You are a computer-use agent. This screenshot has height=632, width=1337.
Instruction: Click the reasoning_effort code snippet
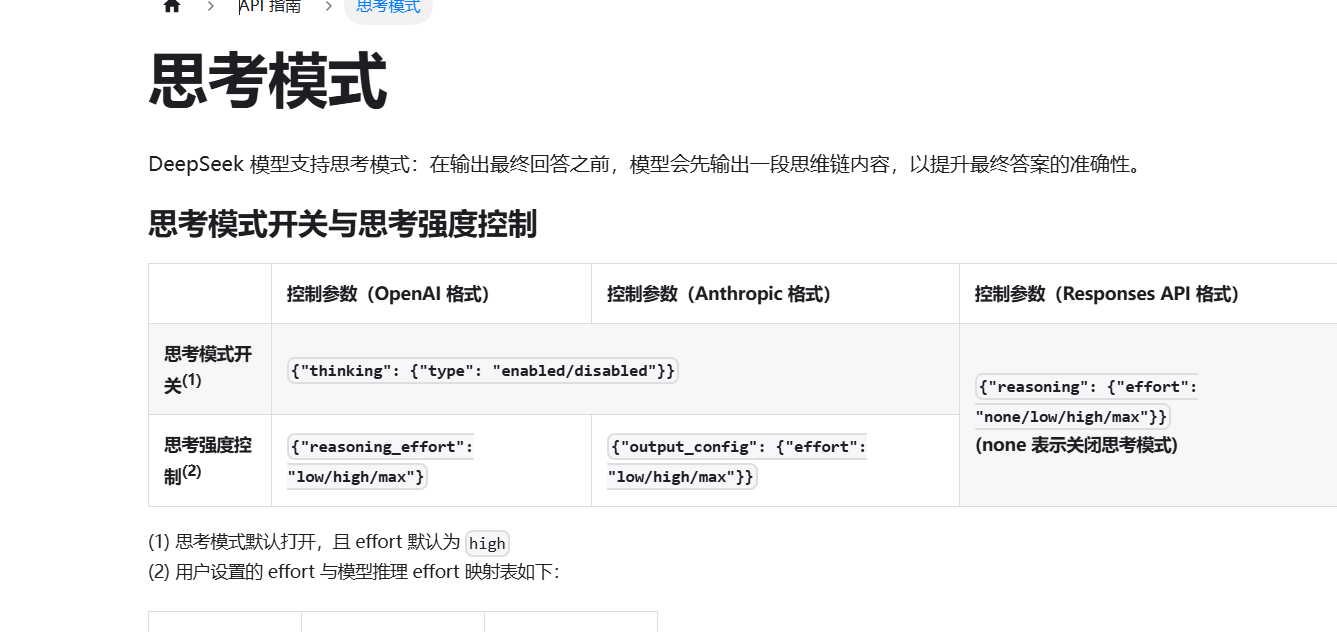point(380,461)
